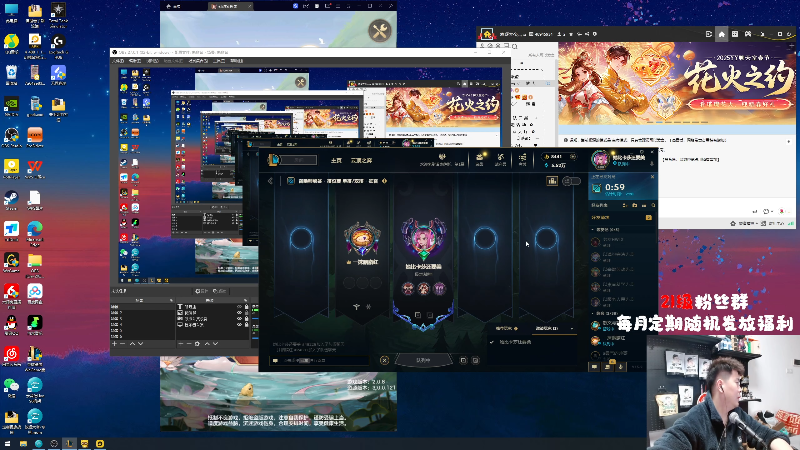Image resolution: width=800 pixels, height=450 pixels.
Task: Open first OBS menu bar item
Action: [118, 61]
